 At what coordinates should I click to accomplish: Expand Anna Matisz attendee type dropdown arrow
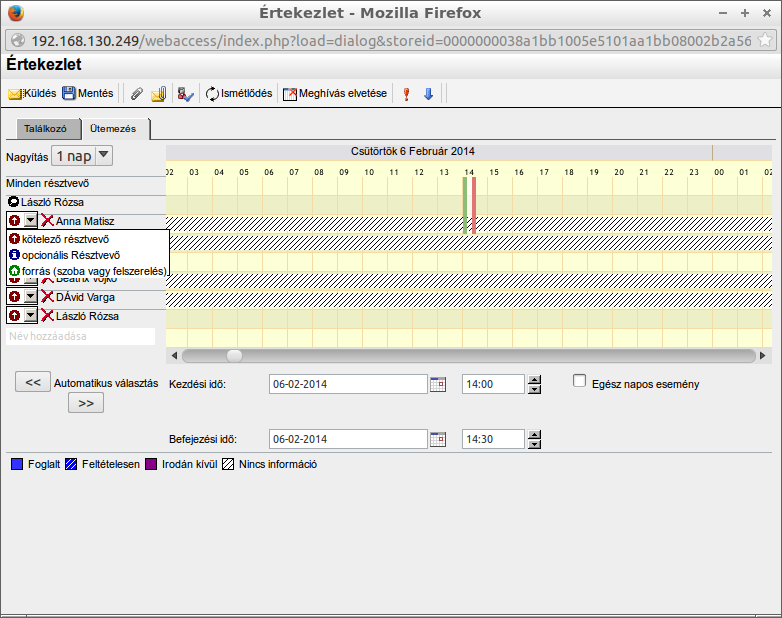pyautogui.click(x=30, y=220)
